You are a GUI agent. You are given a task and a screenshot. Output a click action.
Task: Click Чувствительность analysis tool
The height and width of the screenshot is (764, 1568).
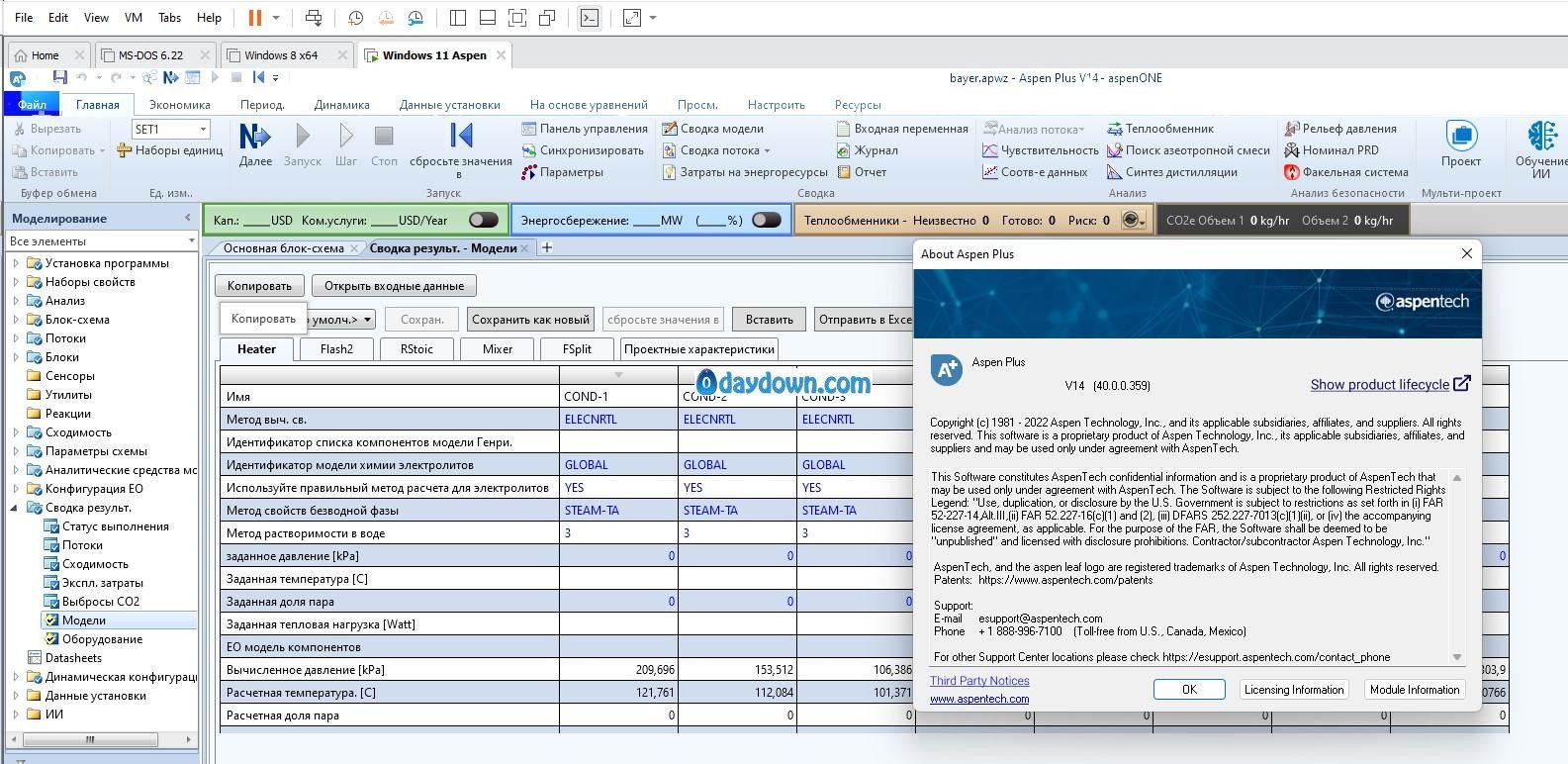[1040, 150]
